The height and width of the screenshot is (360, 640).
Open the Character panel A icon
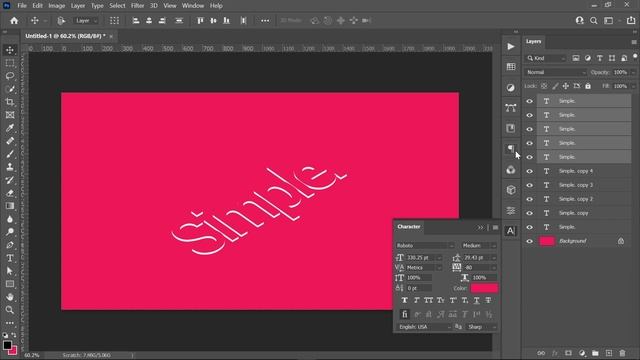(x=511, y=231)
